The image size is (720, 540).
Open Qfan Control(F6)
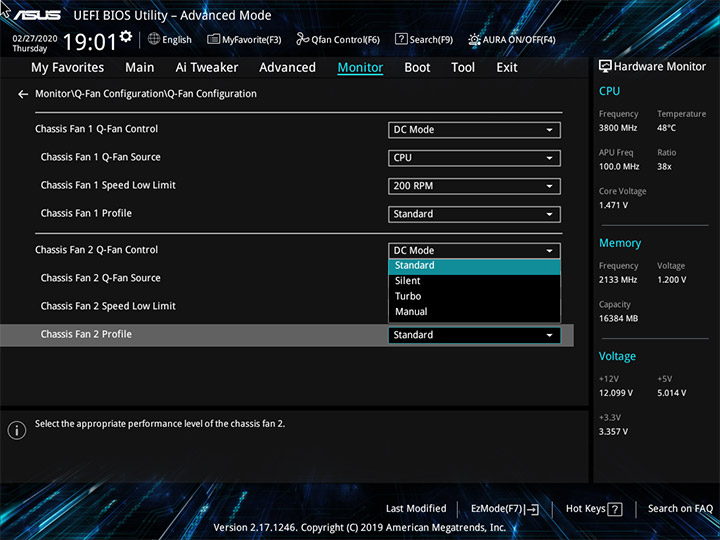tap(338, 39)
